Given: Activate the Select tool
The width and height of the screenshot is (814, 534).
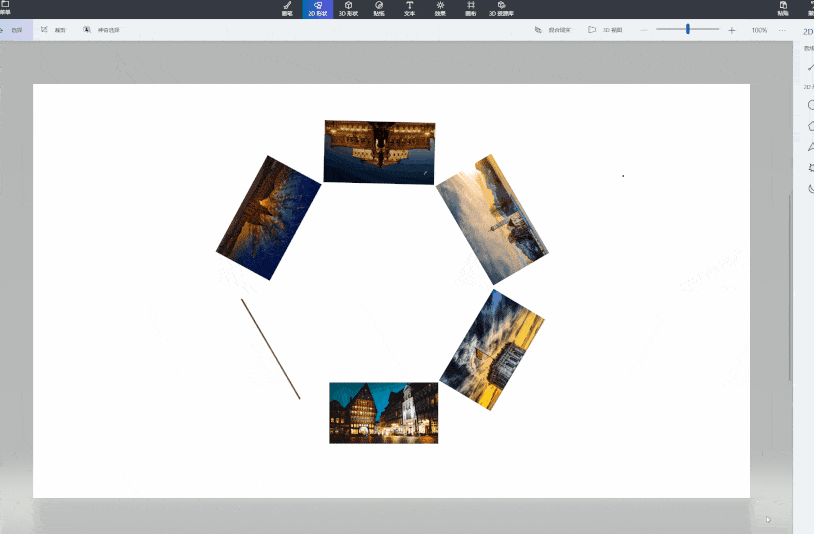Looking at the screenshot, I should tap(15, 30).
